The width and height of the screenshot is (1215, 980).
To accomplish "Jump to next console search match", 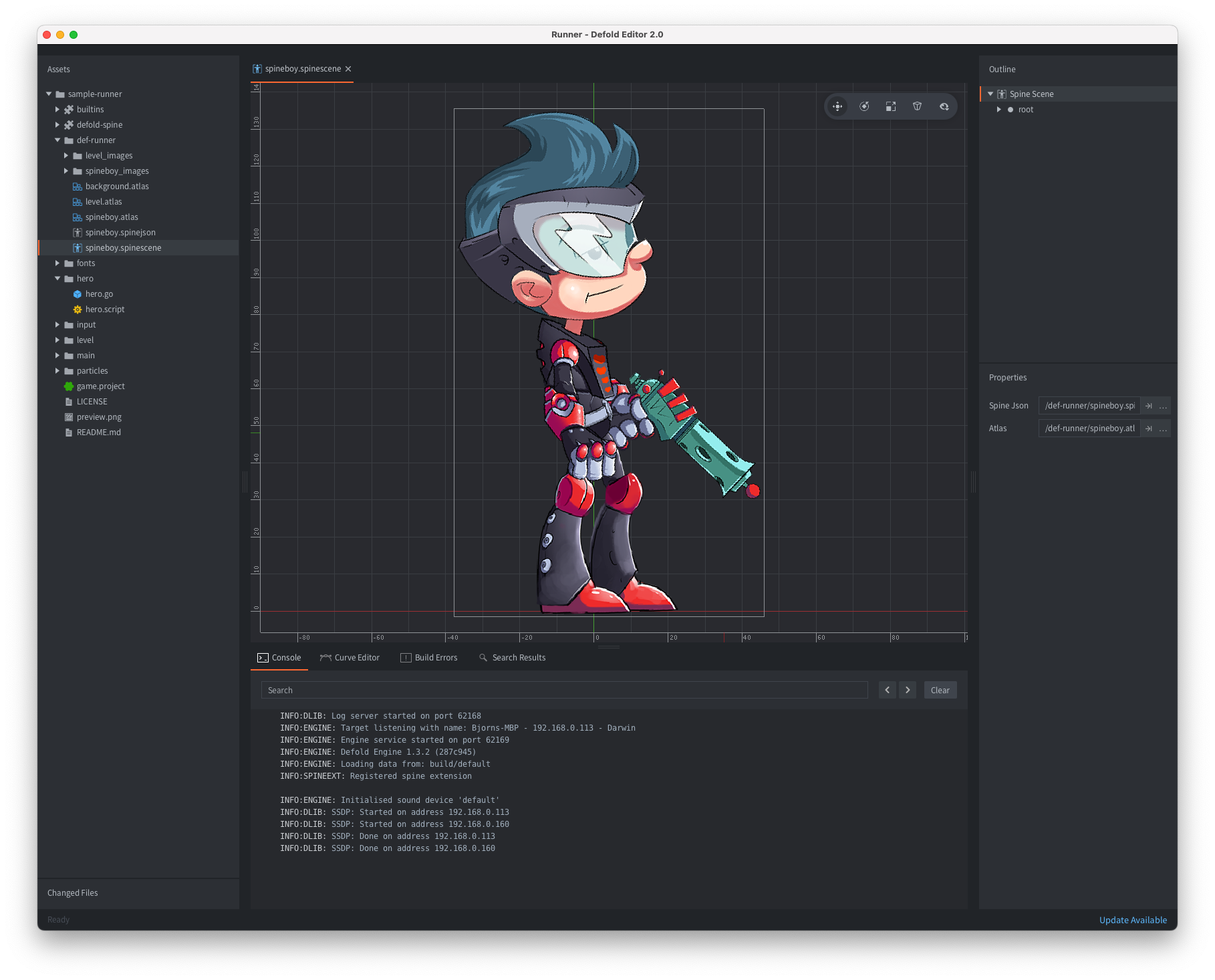I will click(908, 690).
